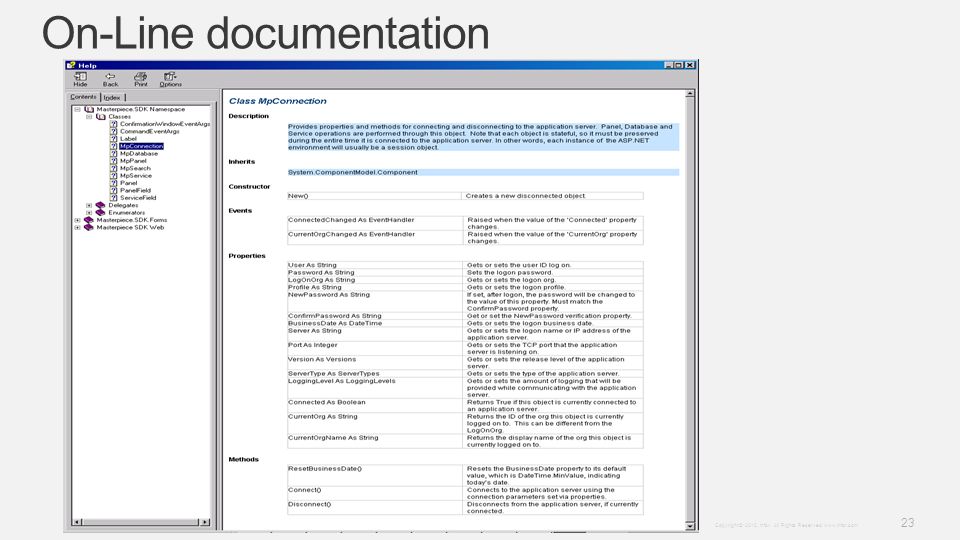This screenshot has width=960, height=540.
Task: Minimize the Help window
Action: (669, 65)
